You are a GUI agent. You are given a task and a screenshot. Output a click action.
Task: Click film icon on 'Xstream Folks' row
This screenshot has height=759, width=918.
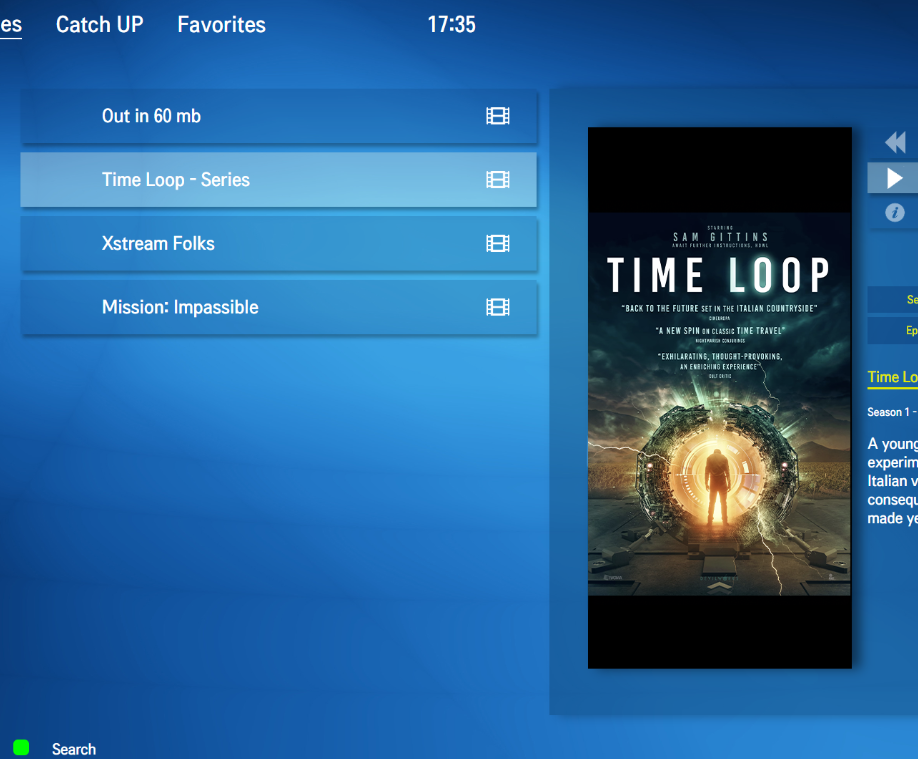click(498, 244)
